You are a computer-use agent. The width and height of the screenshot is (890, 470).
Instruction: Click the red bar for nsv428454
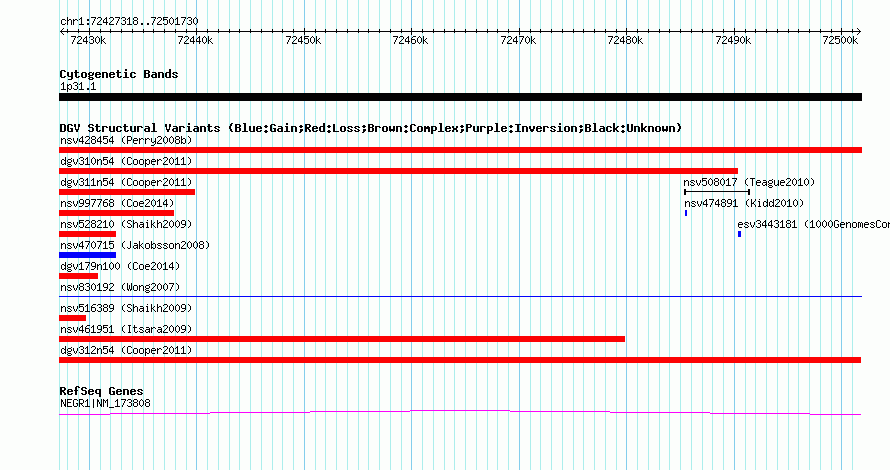460,150
